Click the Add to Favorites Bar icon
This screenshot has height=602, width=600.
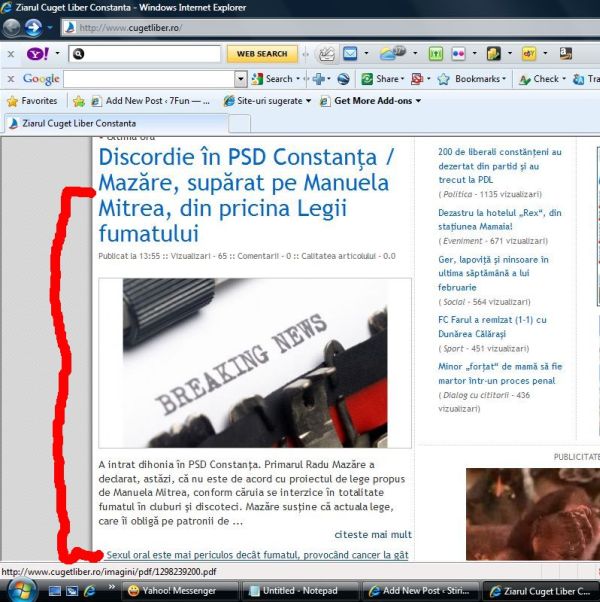click(78, 101)
